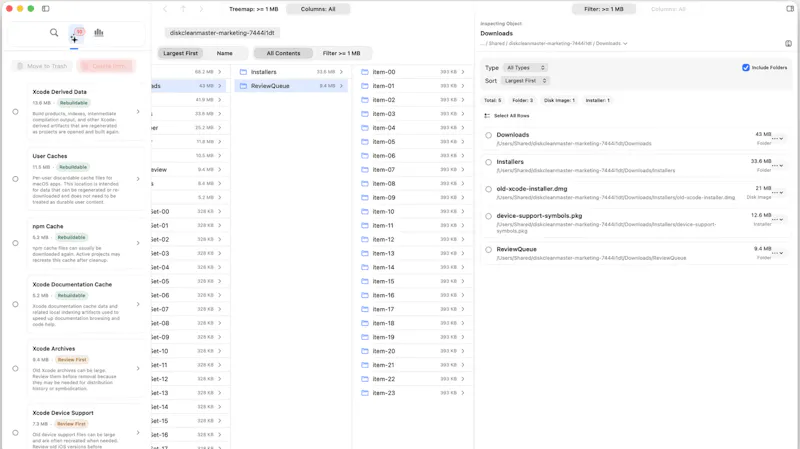Select the old-xcode-installer.dmg row circle
800x449 pixels.
[488, 189]
